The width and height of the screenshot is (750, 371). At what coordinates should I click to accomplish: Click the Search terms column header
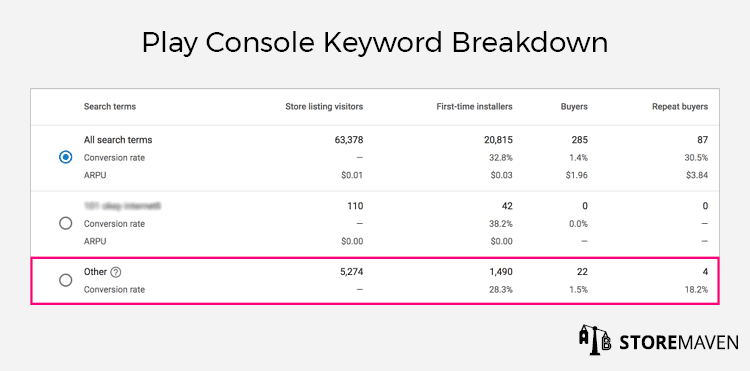(x=110, y=107)
